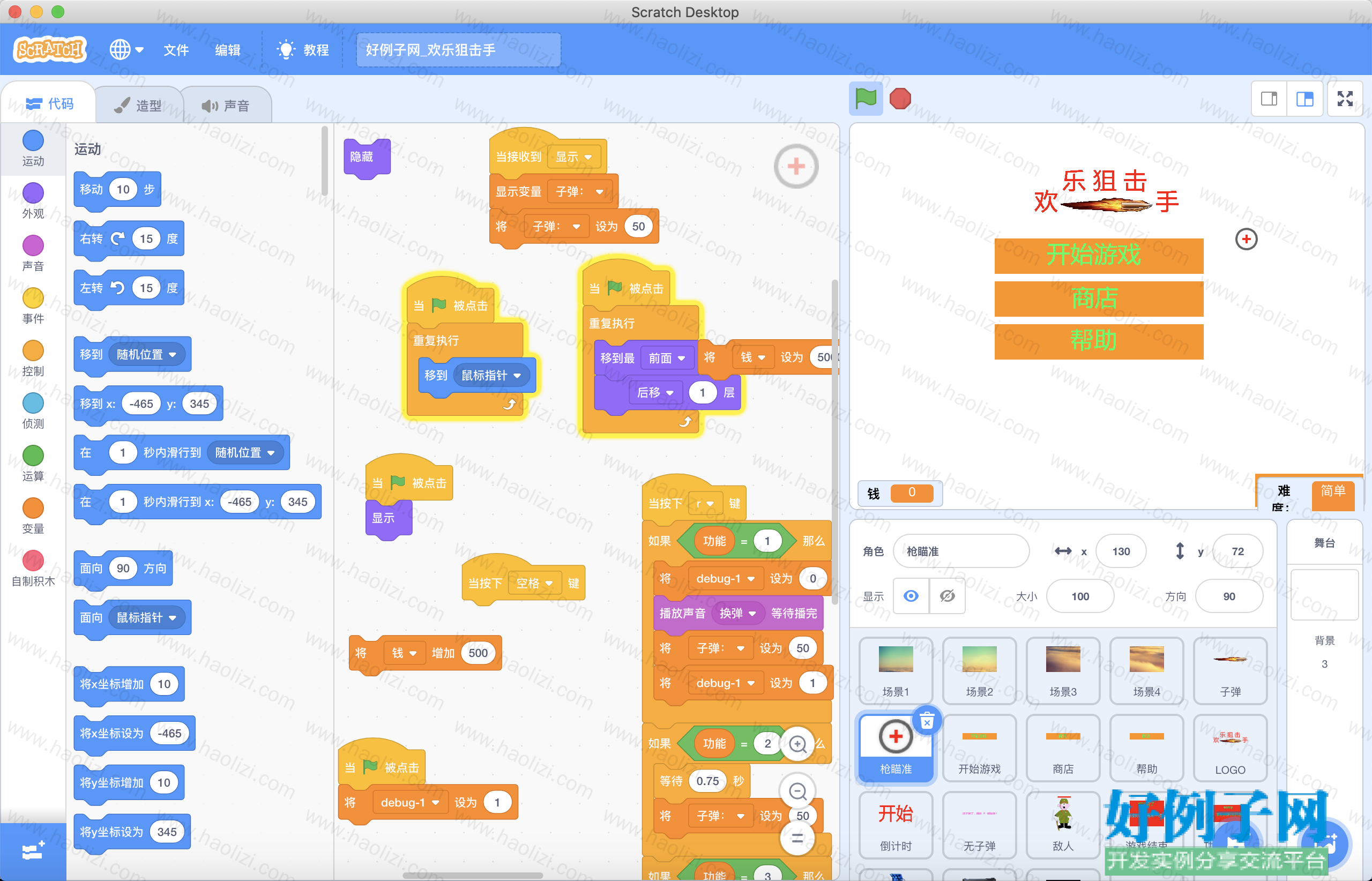Viewport: 1372px width, 881px height.
Task: Click the green flag to run project
Action: point(866,99)
